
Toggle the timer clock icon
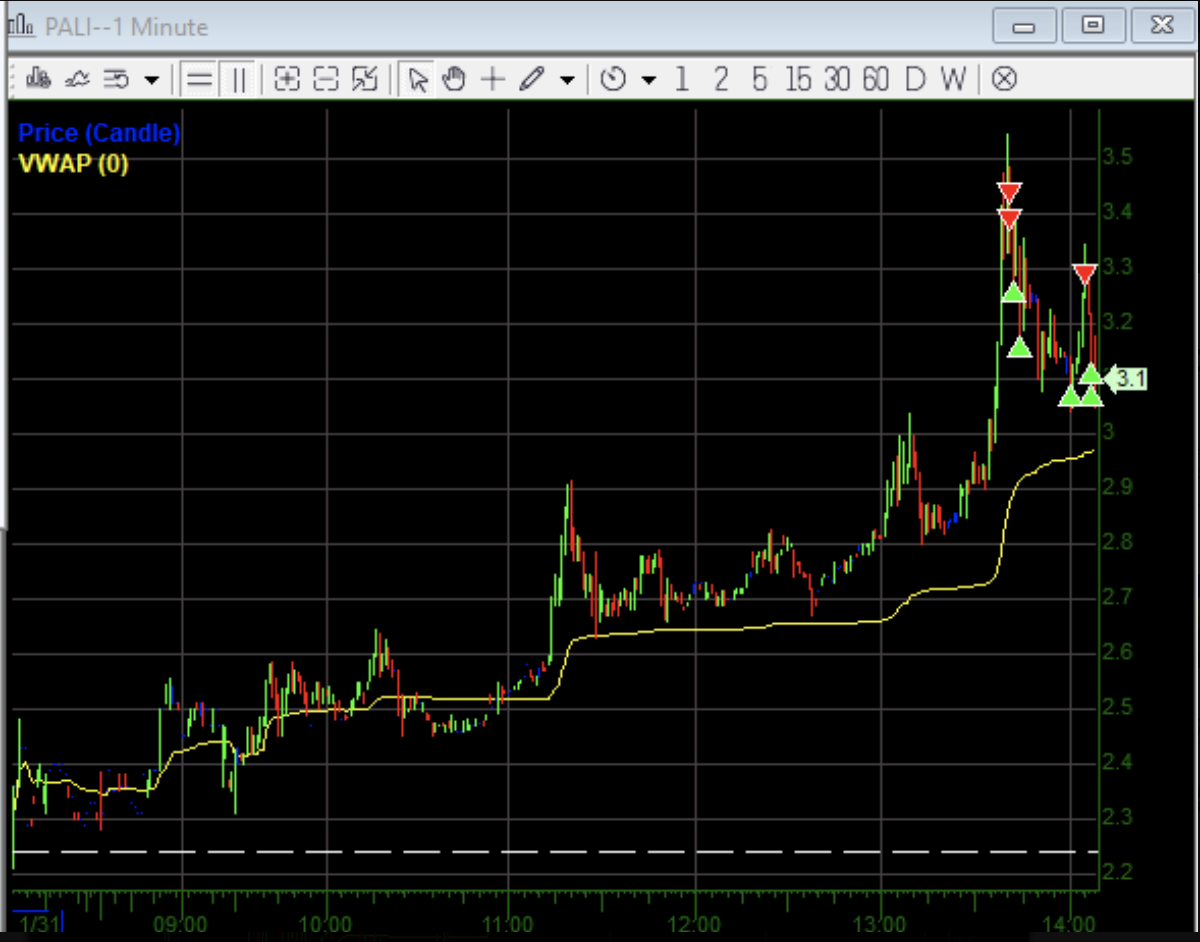click(614, 79)
